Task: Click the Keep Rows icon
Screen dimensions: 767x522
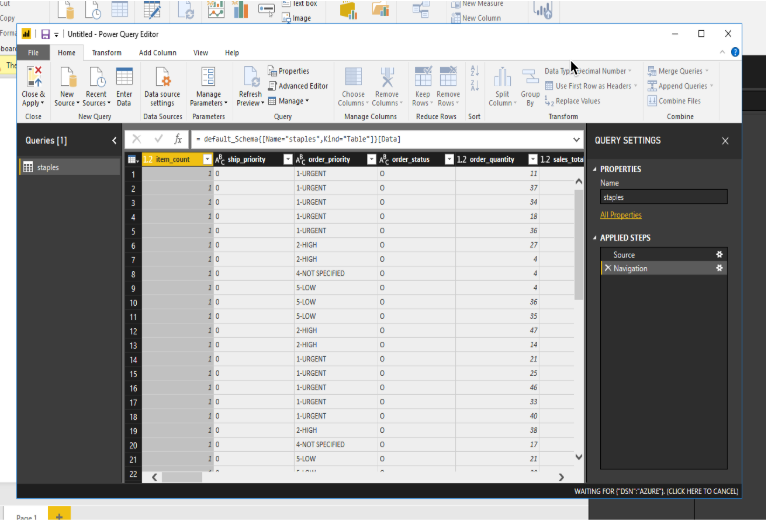Action: 423,77
